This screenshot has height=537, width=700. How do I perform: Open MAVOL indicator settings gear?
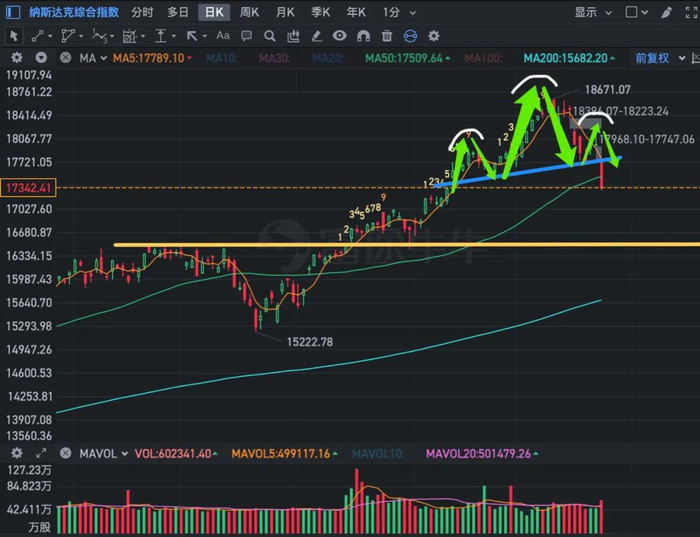point(17,454)
